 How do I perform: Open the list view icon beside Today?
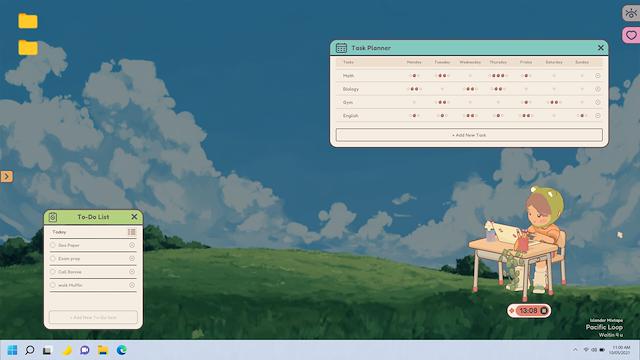point(131,232)
